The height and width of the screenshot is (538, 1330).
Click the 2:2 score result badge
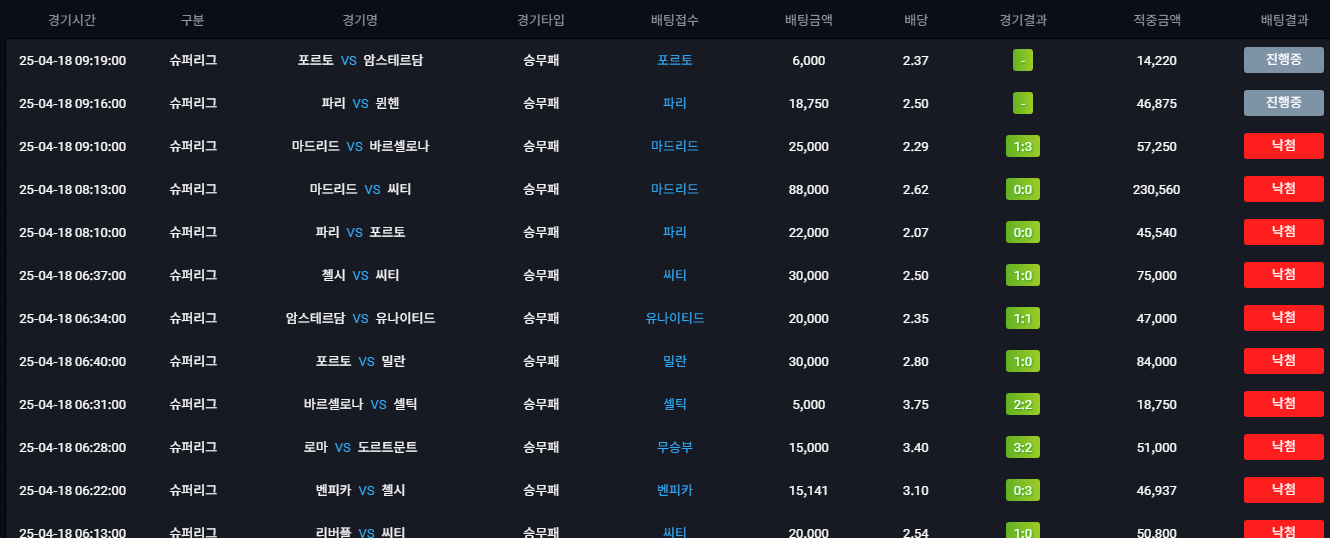[1023, 404]
